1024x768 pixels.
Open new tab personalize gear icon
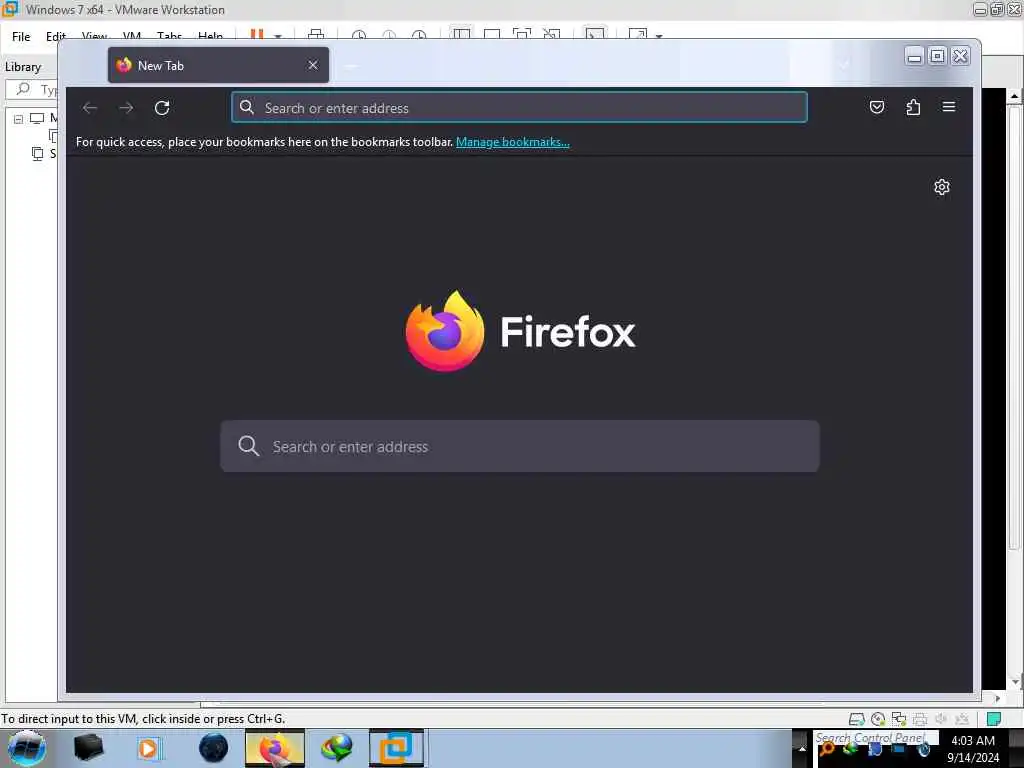click(942, 187)
